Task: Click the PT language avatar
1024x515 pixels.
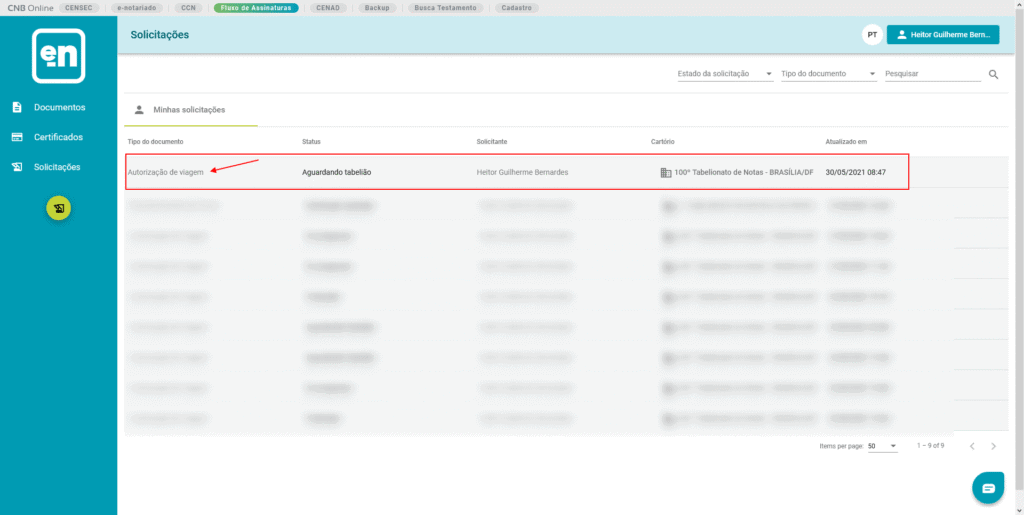Action: [x=872, y=35]
